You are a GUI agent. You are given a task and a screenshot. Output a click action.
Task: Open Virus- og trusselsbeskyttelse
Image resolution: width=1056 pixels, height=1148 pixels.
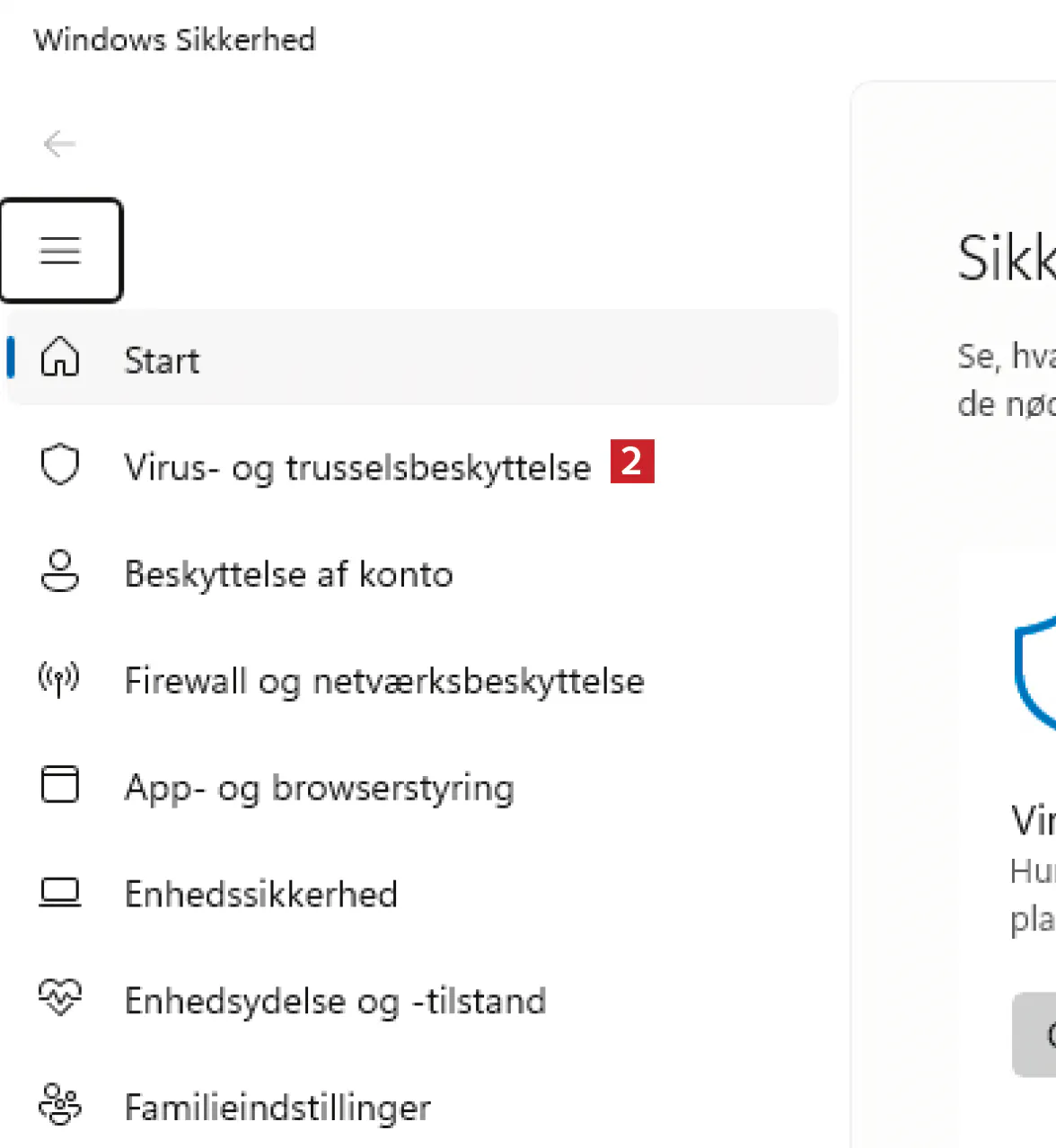pos(357,468)
